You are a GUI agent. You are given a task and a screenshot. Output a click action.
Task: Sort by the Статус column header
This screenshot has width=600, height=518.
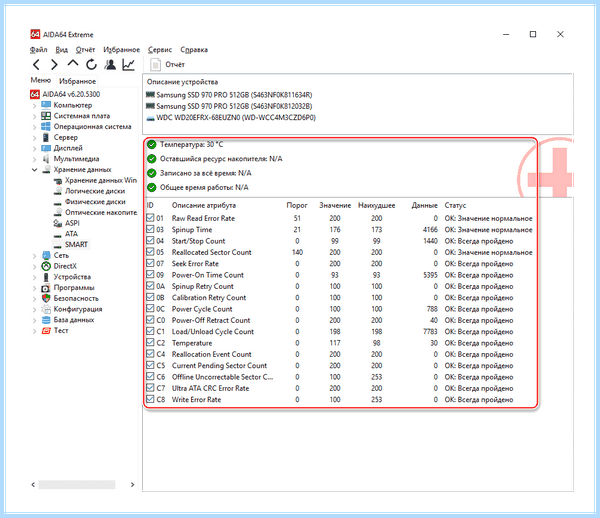point(455,205)
